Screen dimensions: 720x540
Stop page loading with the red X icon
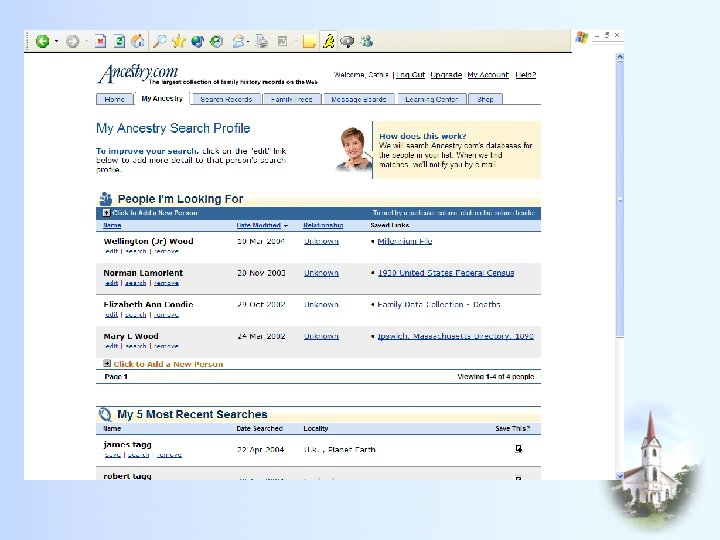coord(100,41)
